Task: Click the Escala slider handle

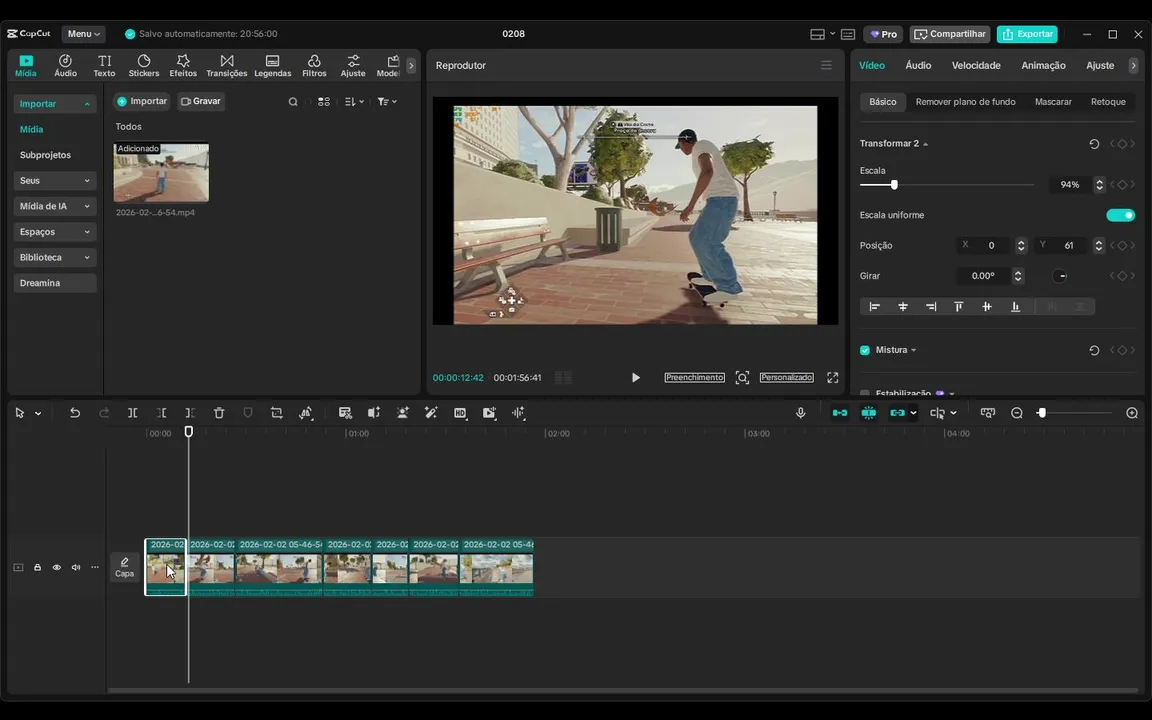Action: click(x=894, y=185)
